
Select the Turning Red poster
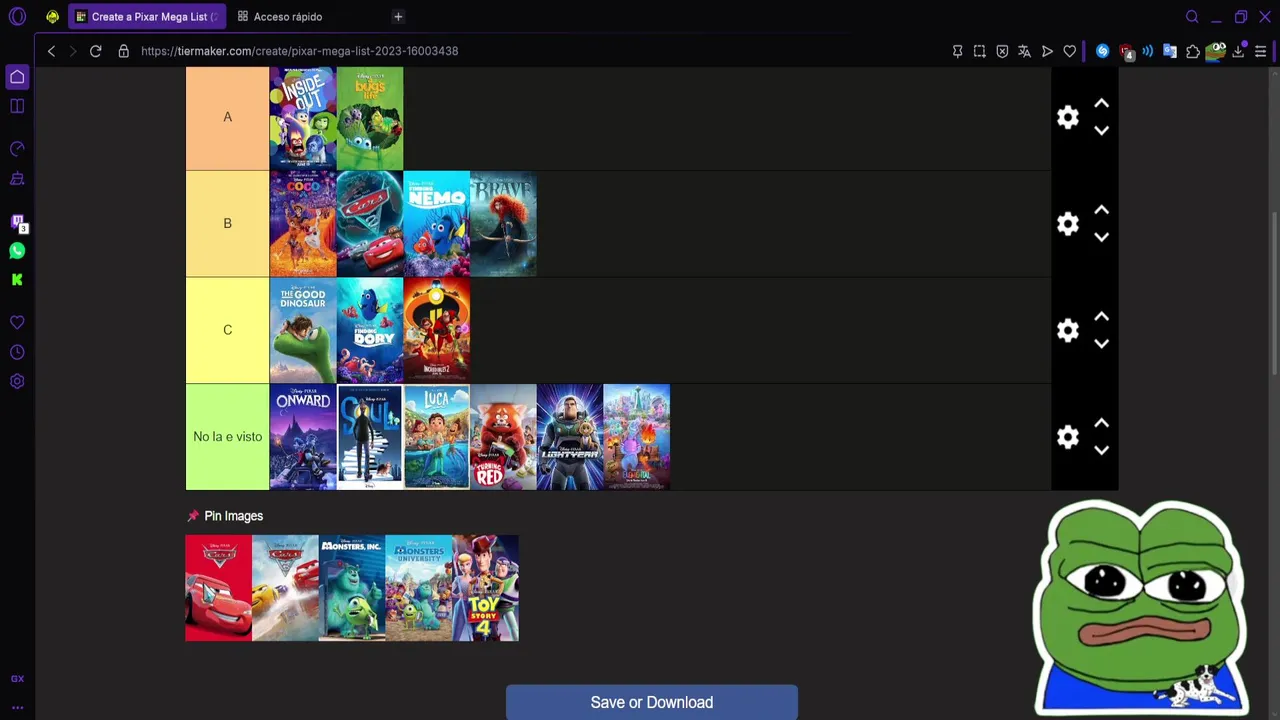(503, 437)
